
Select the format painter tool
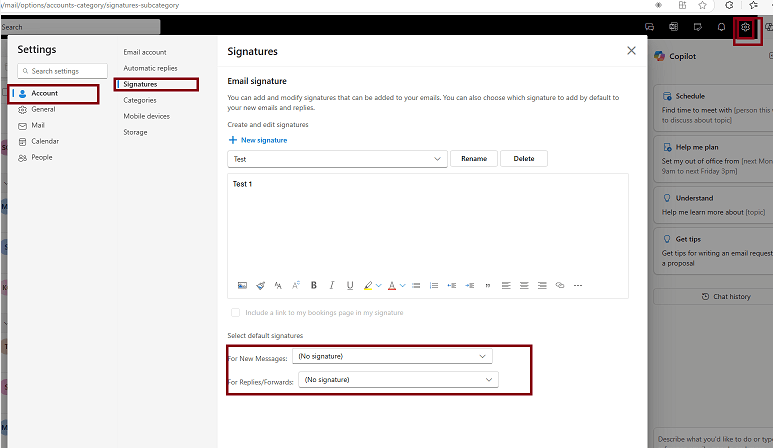coord(260,285)
